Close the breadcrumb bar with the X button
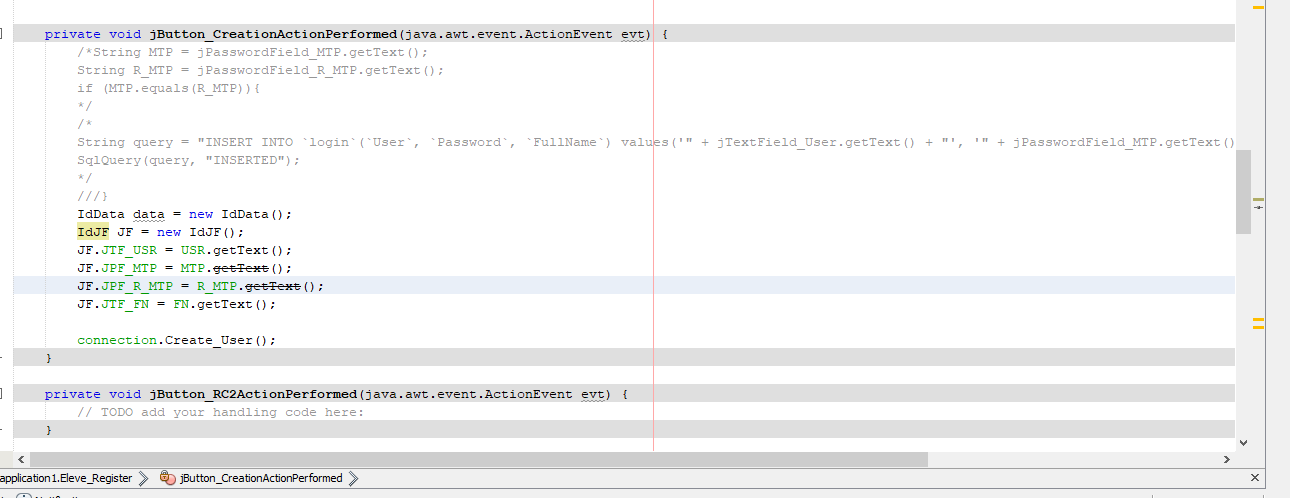The height and width of the screenshot is (498, 1290). pos(1256,478)
